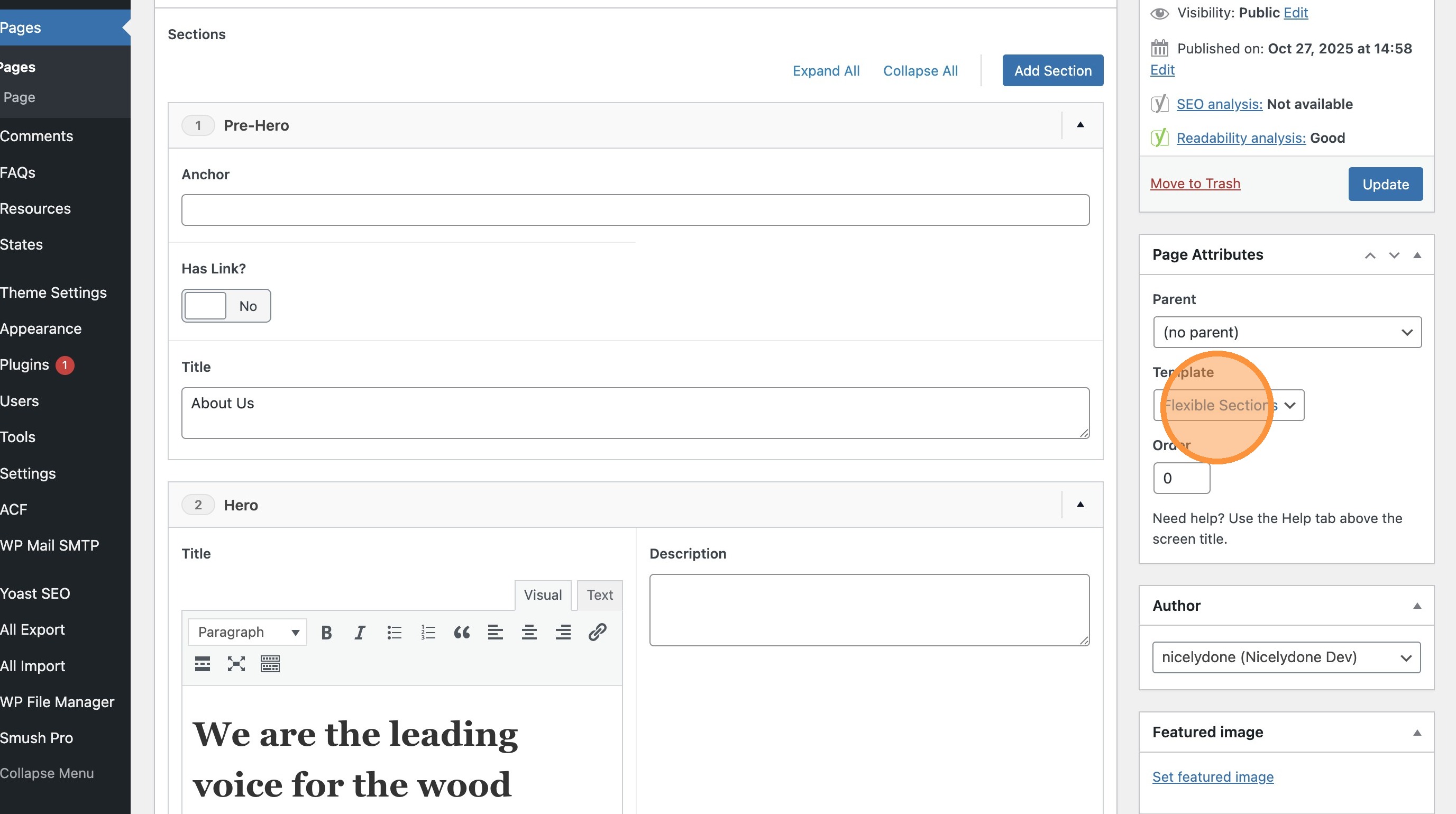Apply blockquote formatting
This screenshot has width=1456, height=814.
(462, 632)
